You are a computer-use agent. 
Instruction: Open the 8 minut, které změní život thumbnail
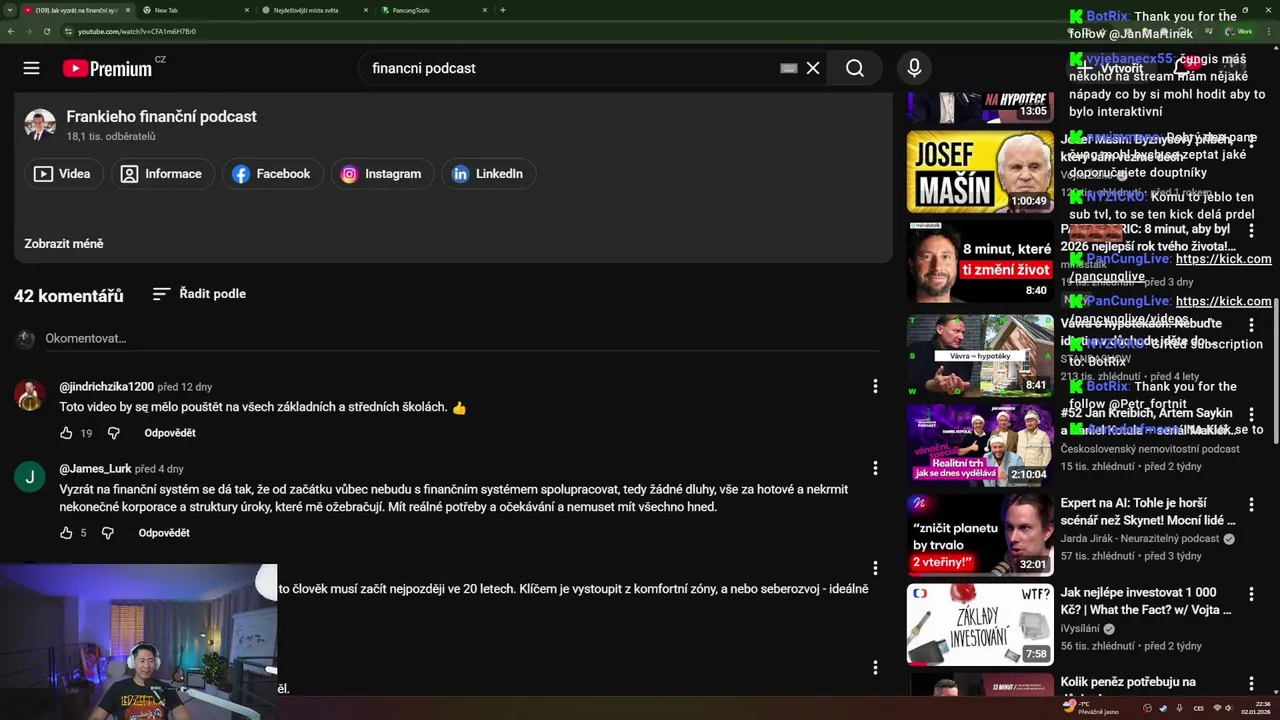(980, 262)
